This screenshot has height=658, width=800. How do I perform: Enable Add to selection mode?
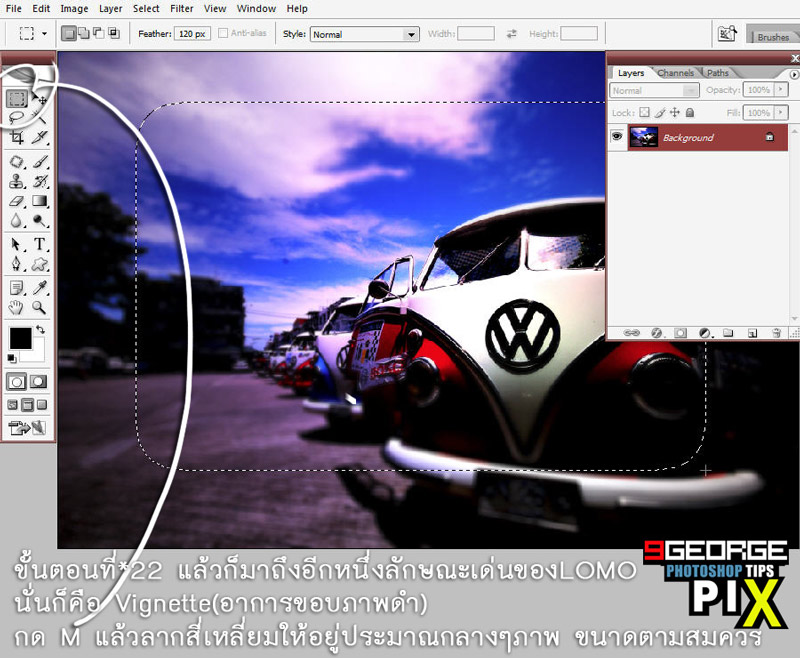pos(83,34)
